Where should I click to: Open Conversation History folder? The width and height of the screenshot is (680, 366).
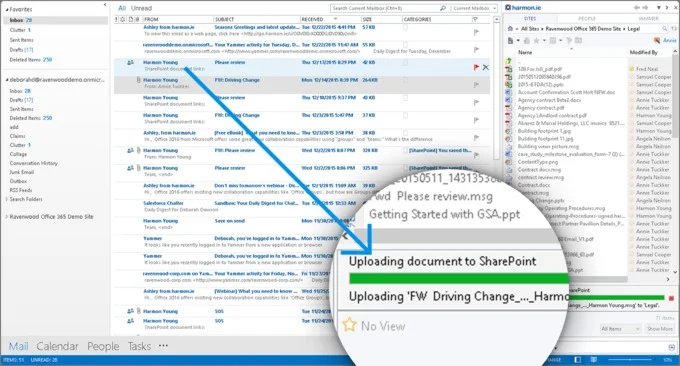click(33, 163)
